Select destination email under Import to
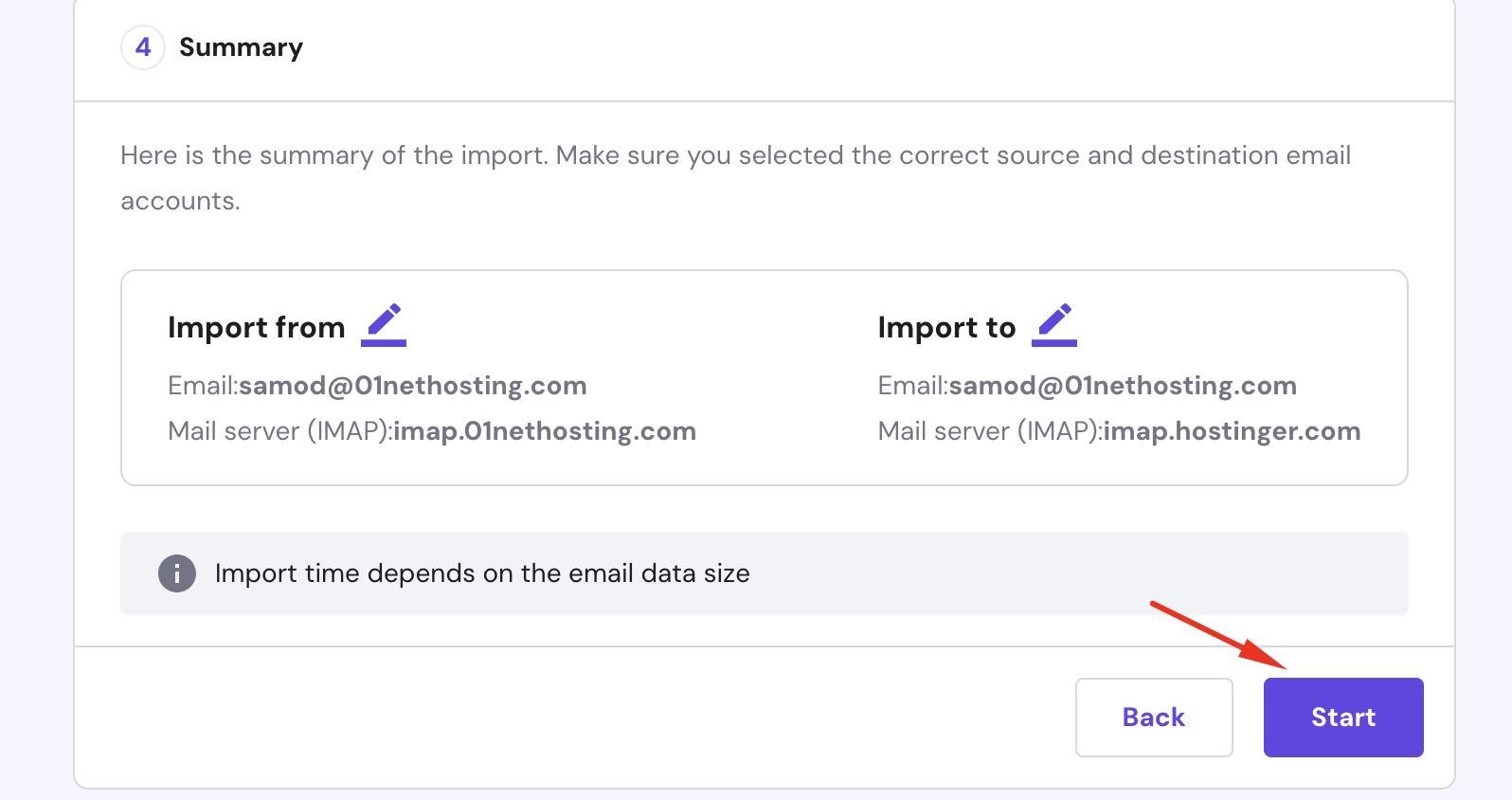 [x=1123, y=386]
